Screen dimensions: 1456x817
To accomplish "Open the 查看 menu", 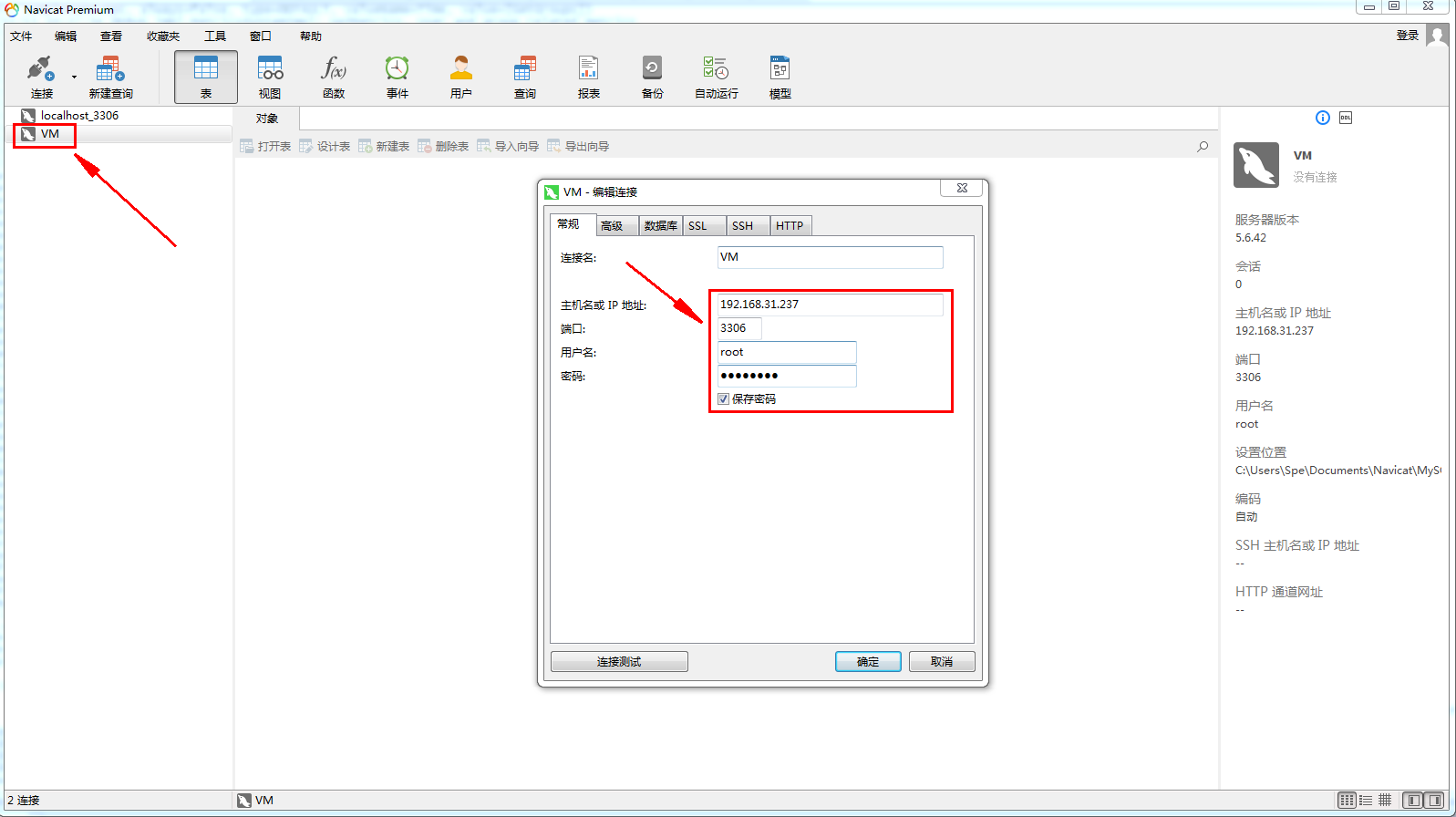I will point(111,36).
